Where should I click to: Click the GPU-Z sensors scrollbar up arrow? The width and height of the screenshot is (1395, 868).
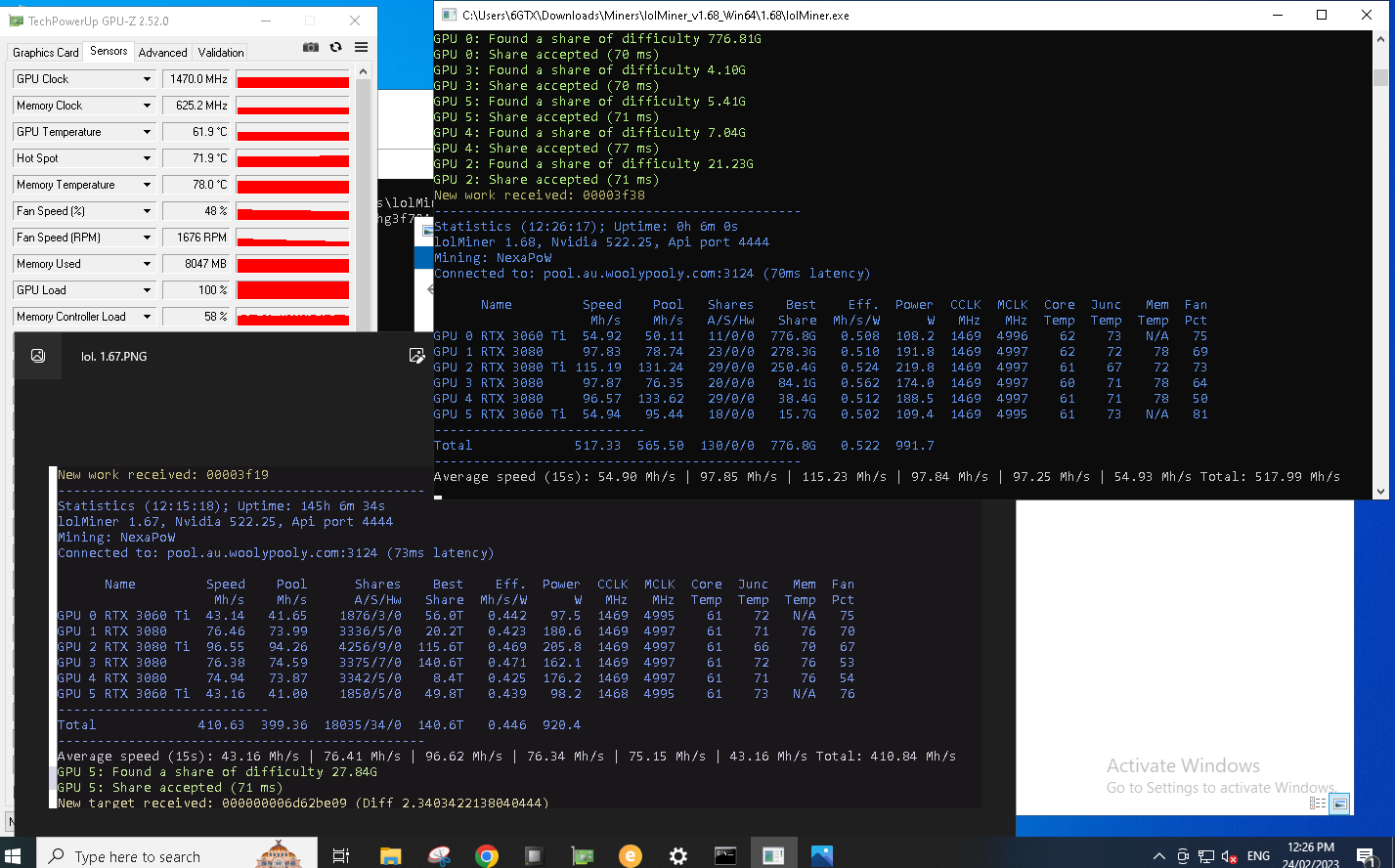pyautogui.click(x=363, y=71)
